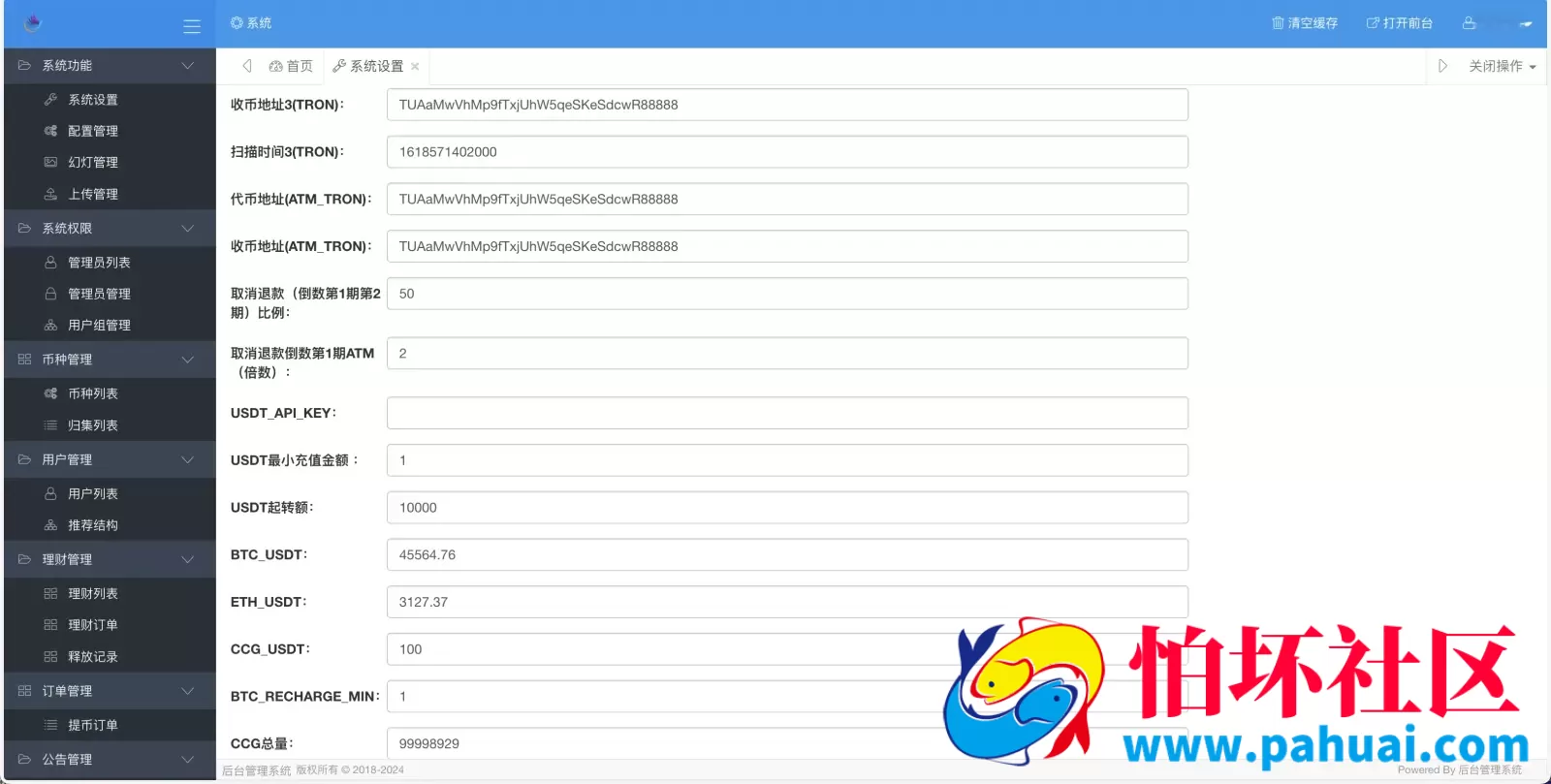This screenshot has height=784, width=1551.
Task: Click the gears icon beside 配置管理
Action: (50, 131)
